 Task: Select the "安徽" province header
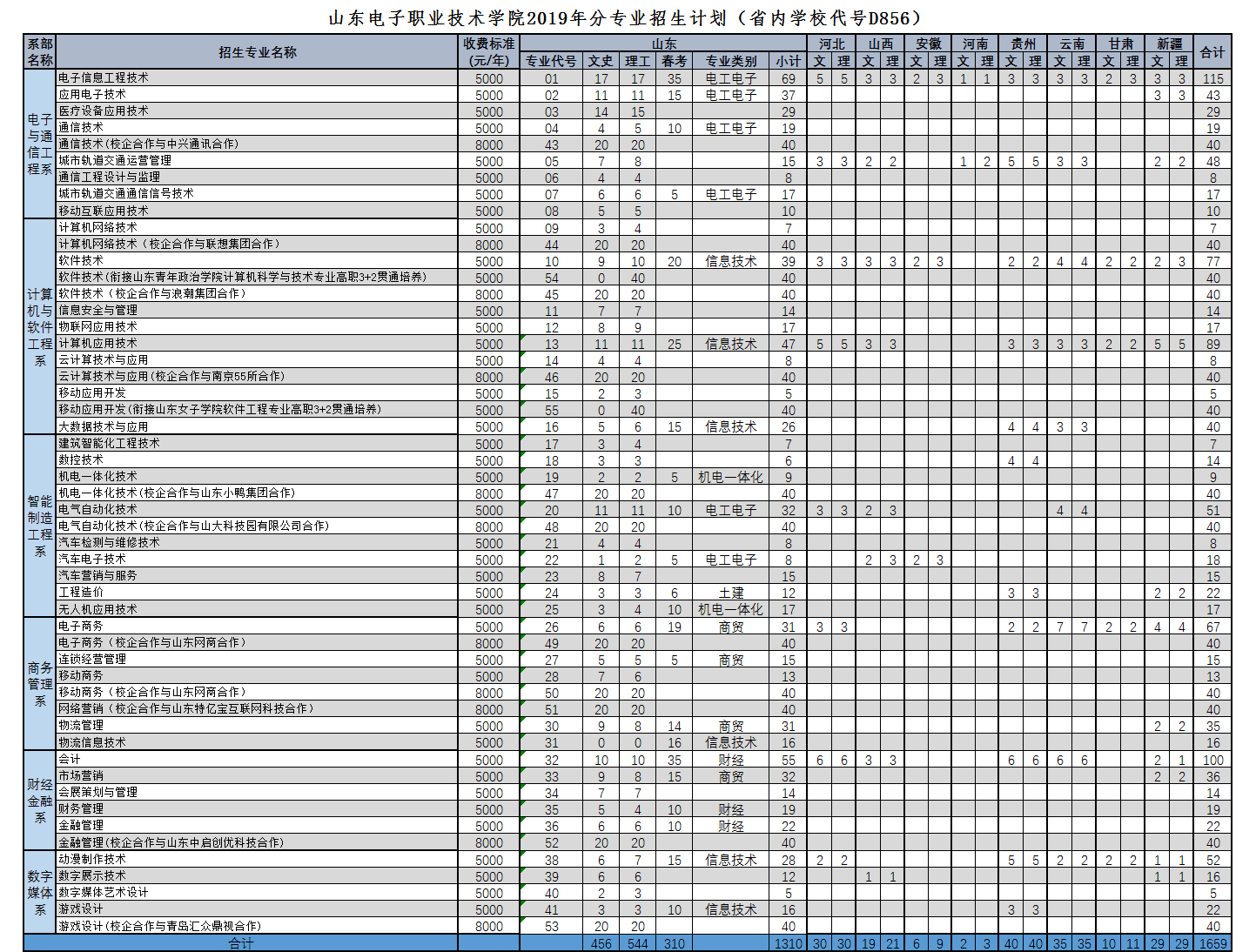click(x=928, y=44)
